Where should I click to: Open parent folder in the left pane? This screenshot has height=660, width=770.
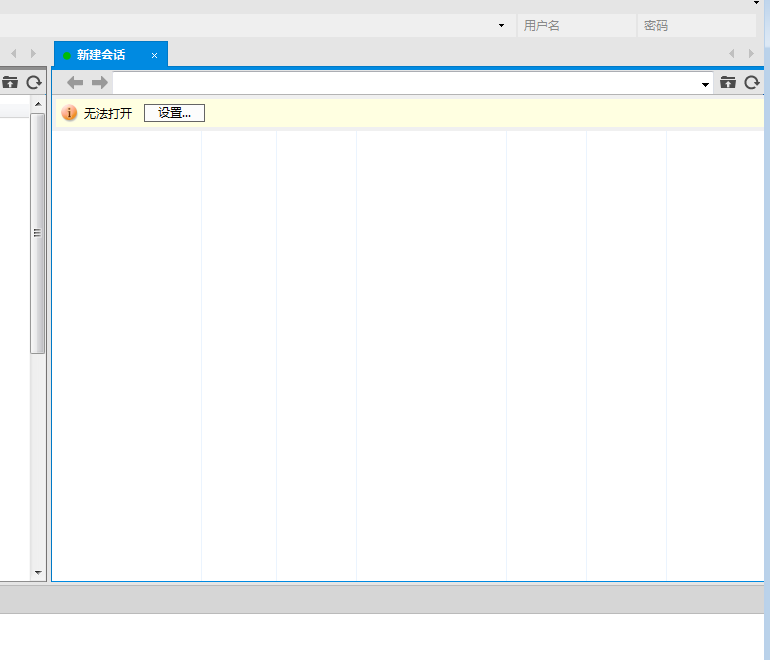click(x=10, y=82)
